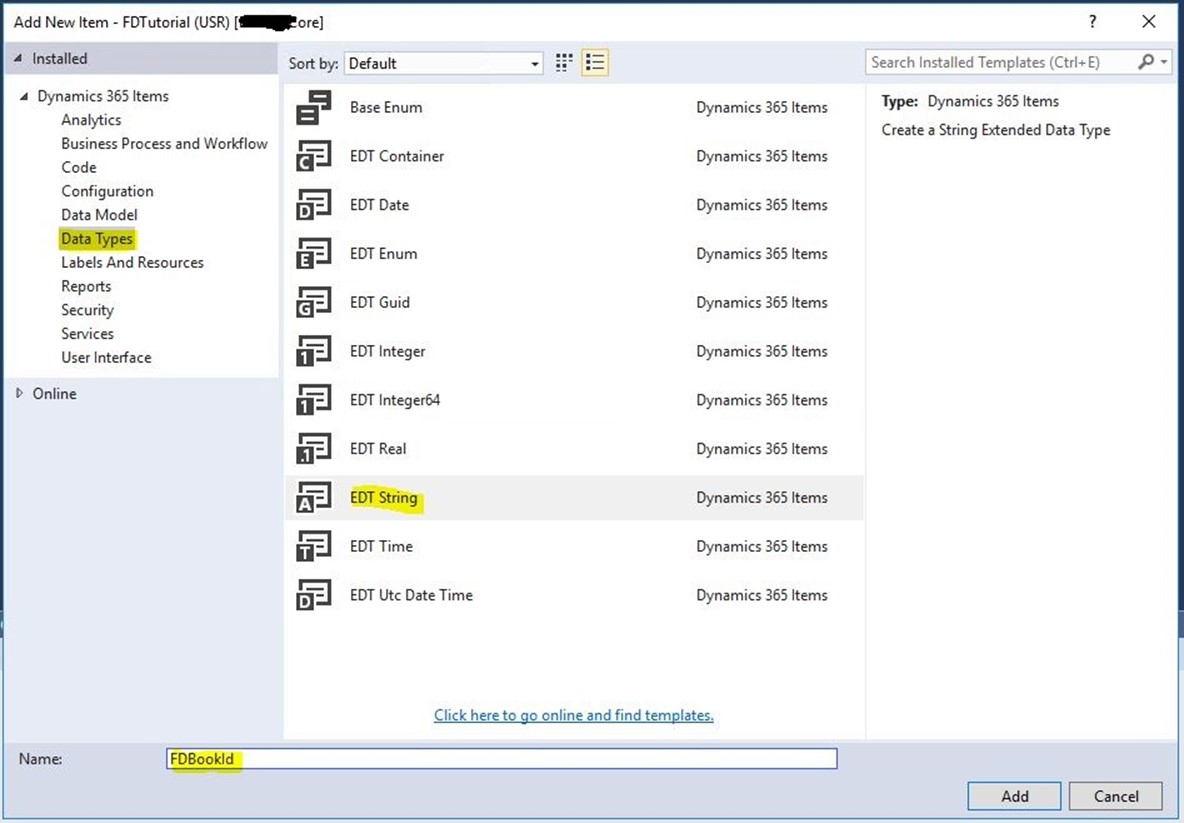Viewport: 1184px width, 823px height.
Task: Click the EDT Utc Date Time icon
Action: tap(313, 595)
